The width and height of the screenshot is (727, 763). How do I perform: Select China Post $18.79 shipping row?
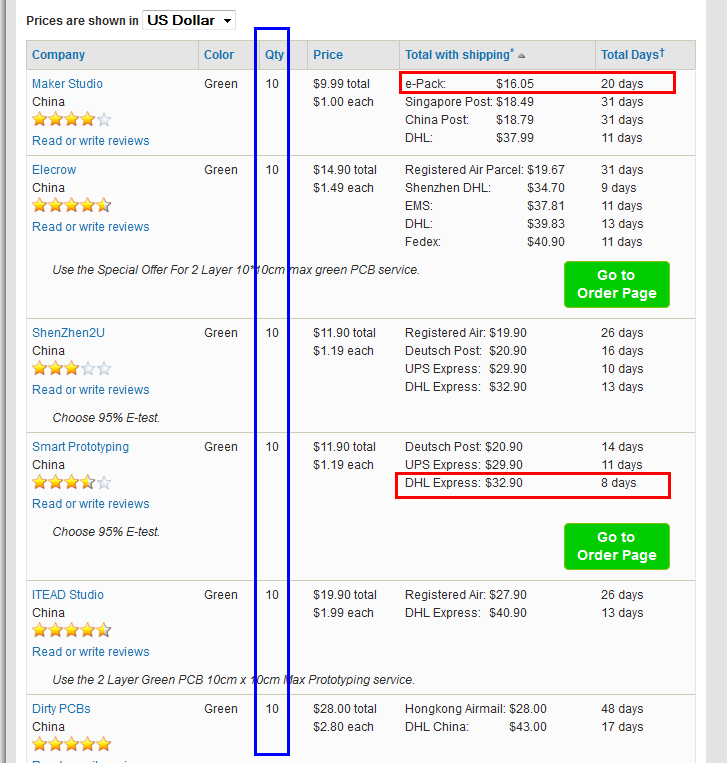coord(524,120)
